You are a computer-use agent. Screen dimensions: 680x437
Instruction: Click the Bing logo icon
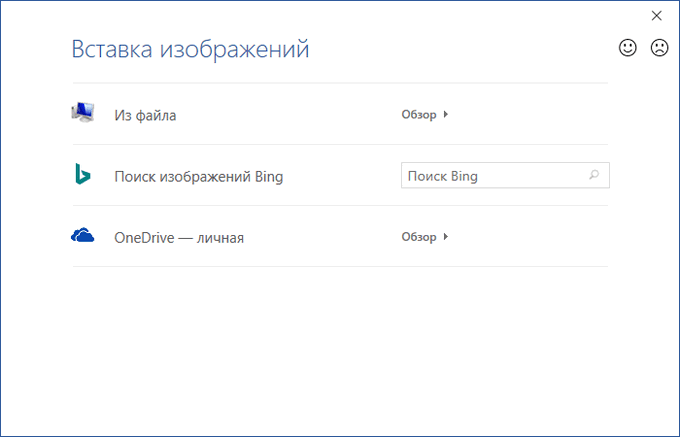82,174
